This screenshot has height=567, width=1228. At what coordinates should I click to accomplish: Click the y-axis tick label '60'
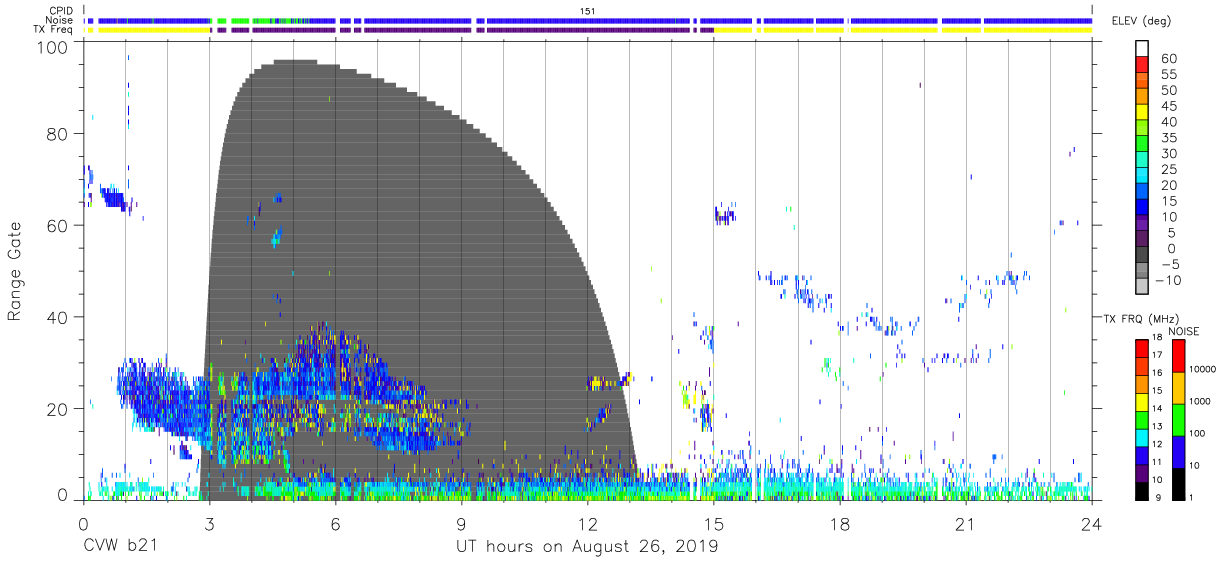tap(59, 226)
